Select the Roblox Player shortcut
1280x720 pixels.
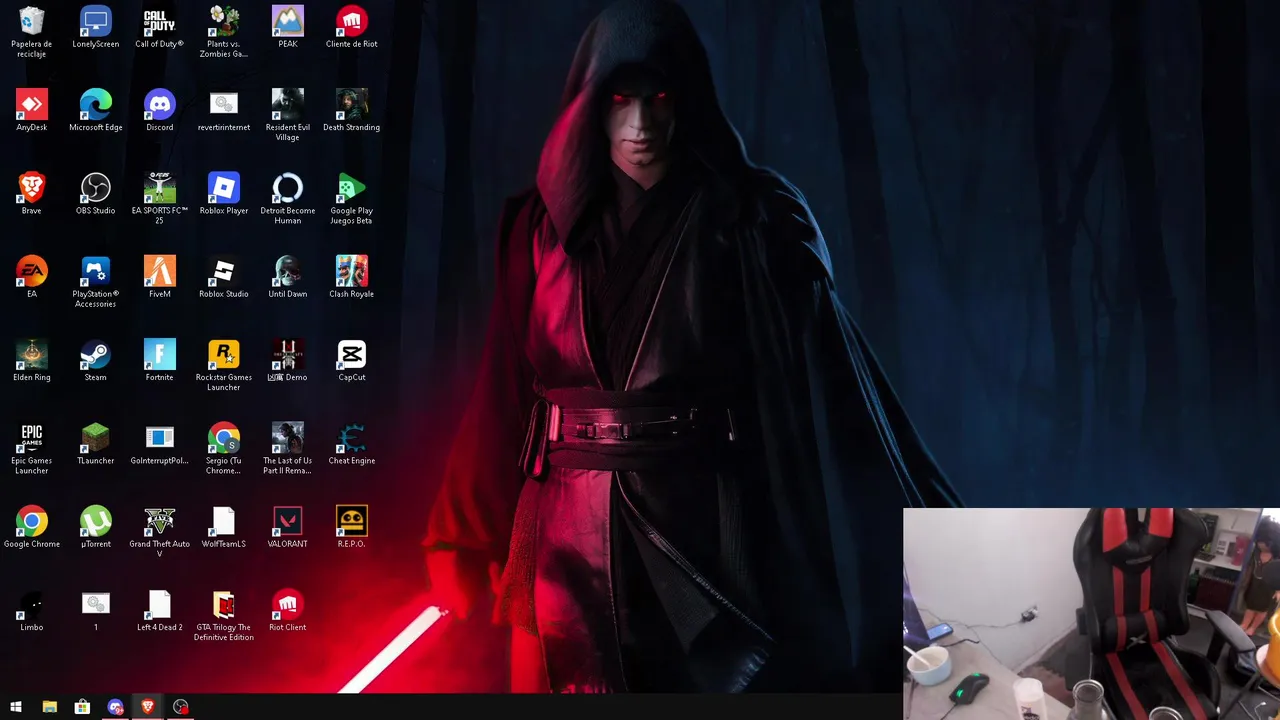(x=223, y=187)
